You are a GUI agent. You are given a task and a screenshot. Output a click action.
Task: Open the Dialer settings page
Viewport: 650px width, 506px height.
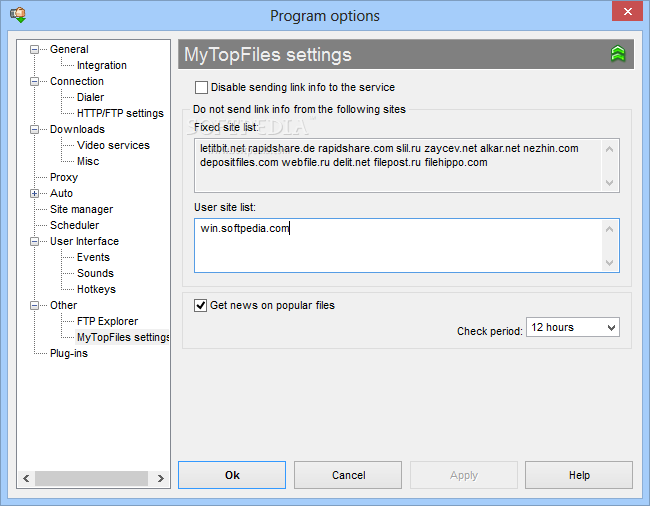click(x=90, y=97)
